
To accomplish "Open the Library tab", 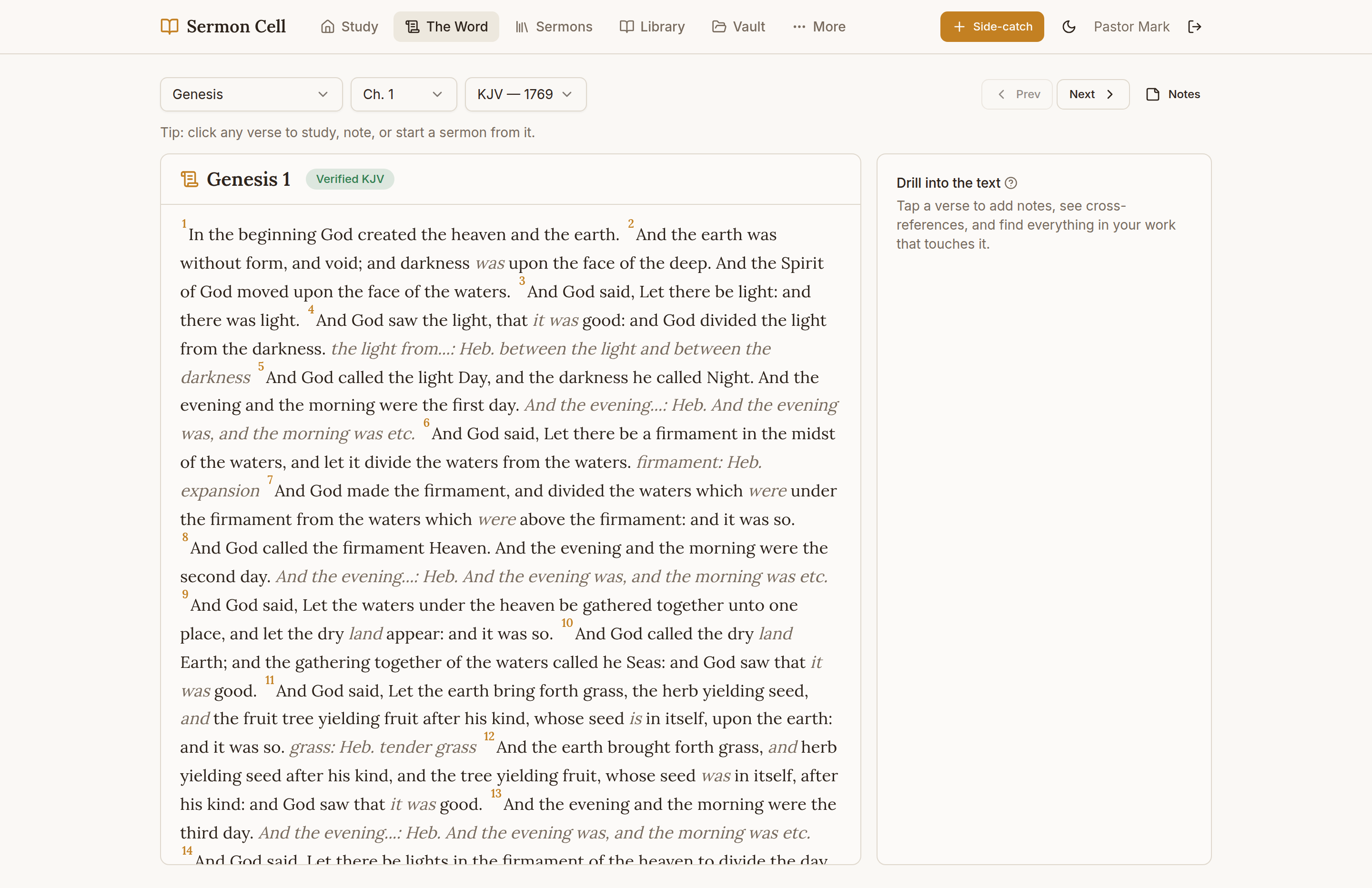I will 652,27.
